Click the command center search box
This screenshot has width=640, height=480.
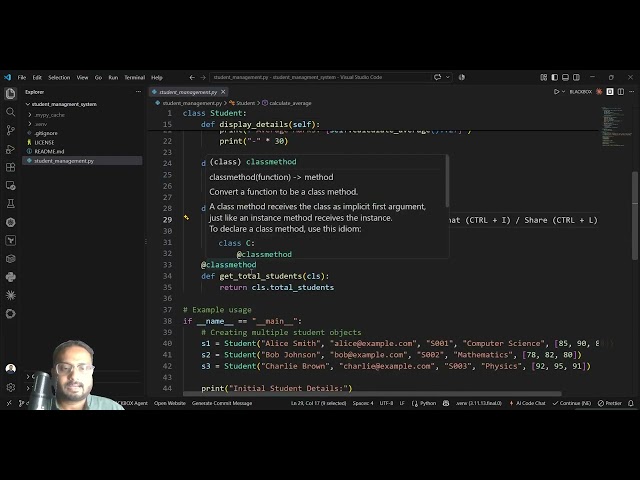point(320,77)
